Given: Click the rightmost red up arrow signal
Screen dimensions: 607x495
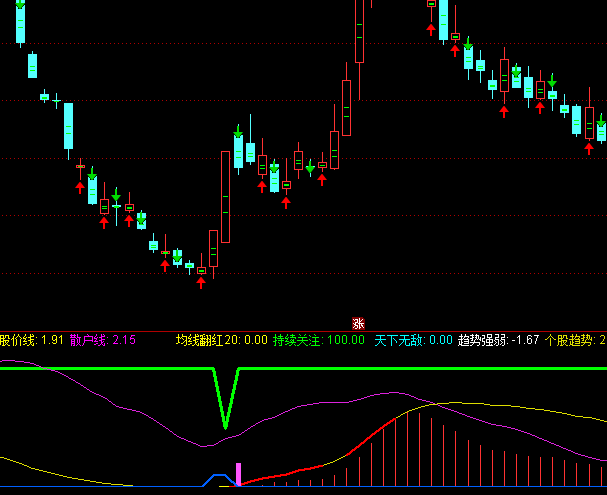Looking at the screenshot, I should 590,148.
